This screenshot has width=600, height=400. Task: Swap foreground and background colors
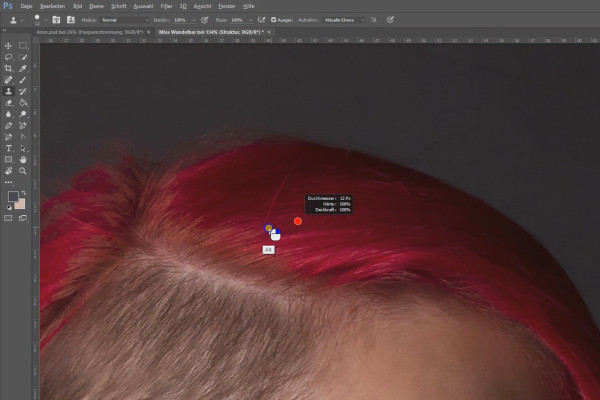[24, 193]
